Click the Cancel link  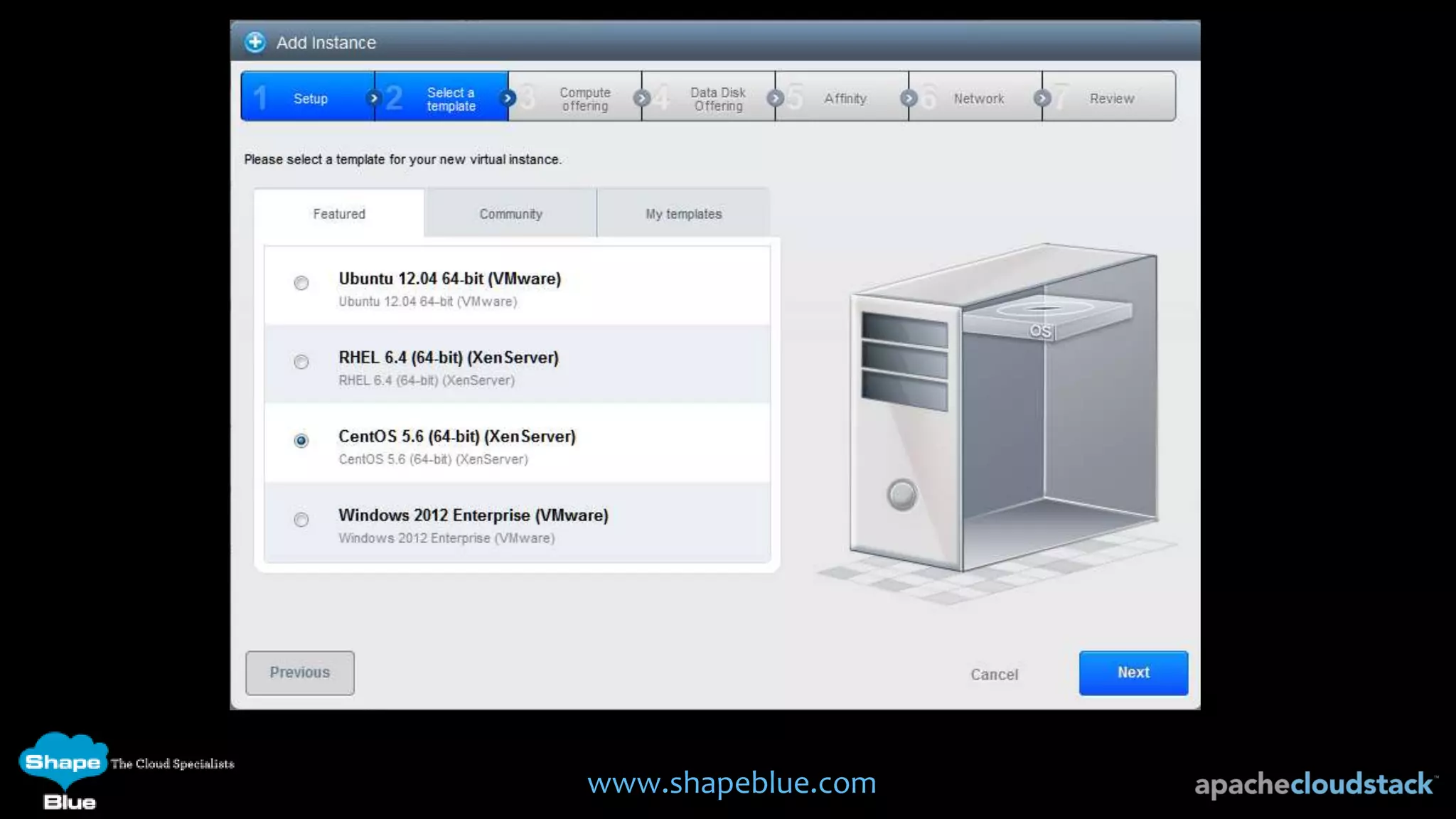coord(994,674)
